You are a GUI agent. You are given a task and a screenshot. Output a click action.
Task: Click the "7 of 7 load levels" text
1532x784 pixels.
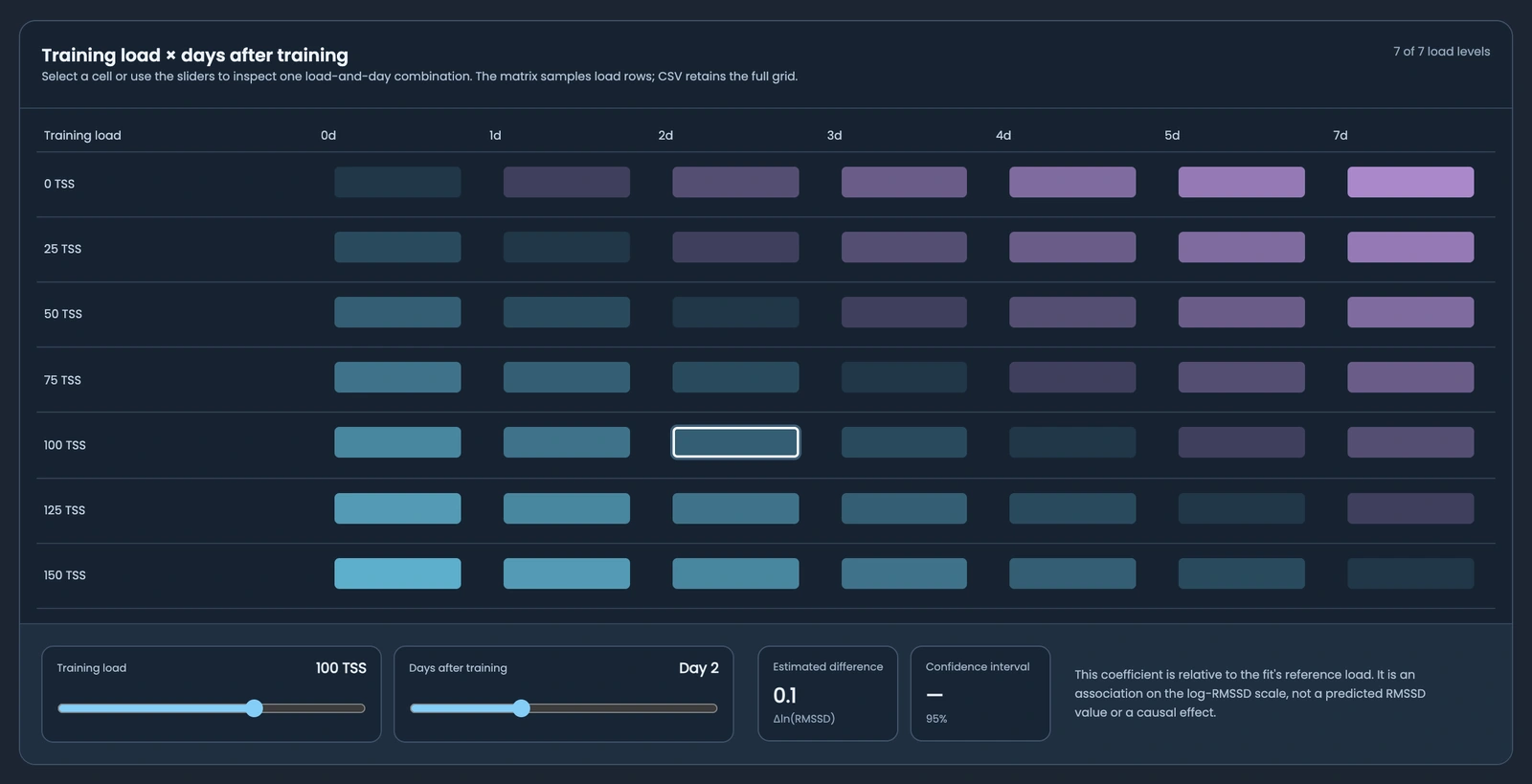coord(1441,52)
